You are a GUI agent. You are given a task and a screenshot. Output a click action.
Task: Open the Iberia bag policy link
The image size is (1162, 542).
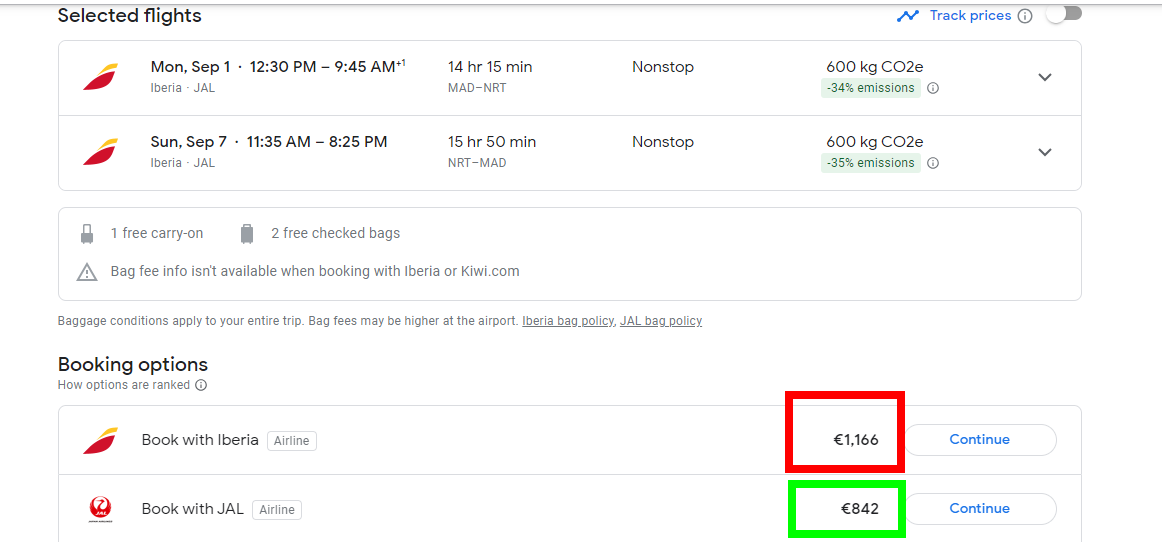coord(568,321)
